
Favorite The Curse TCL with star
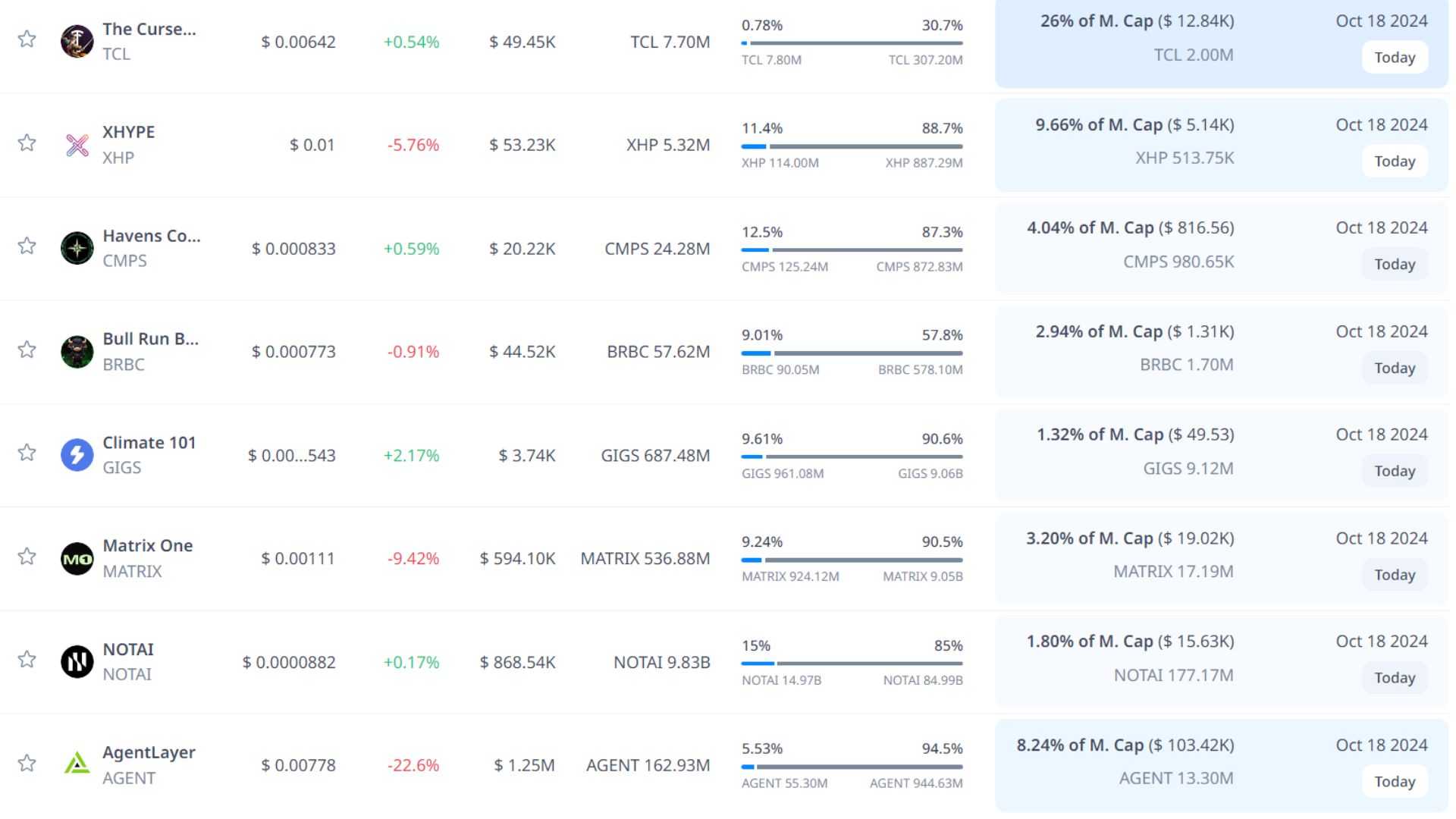pyautogui.click(x=27, y=39)
